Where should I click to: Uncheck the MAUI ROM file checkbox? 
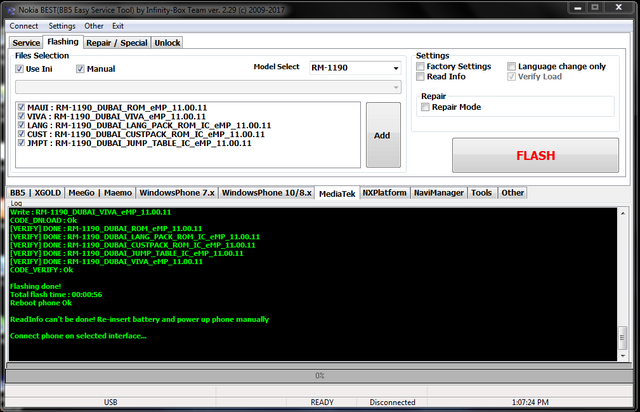point(22,107)
